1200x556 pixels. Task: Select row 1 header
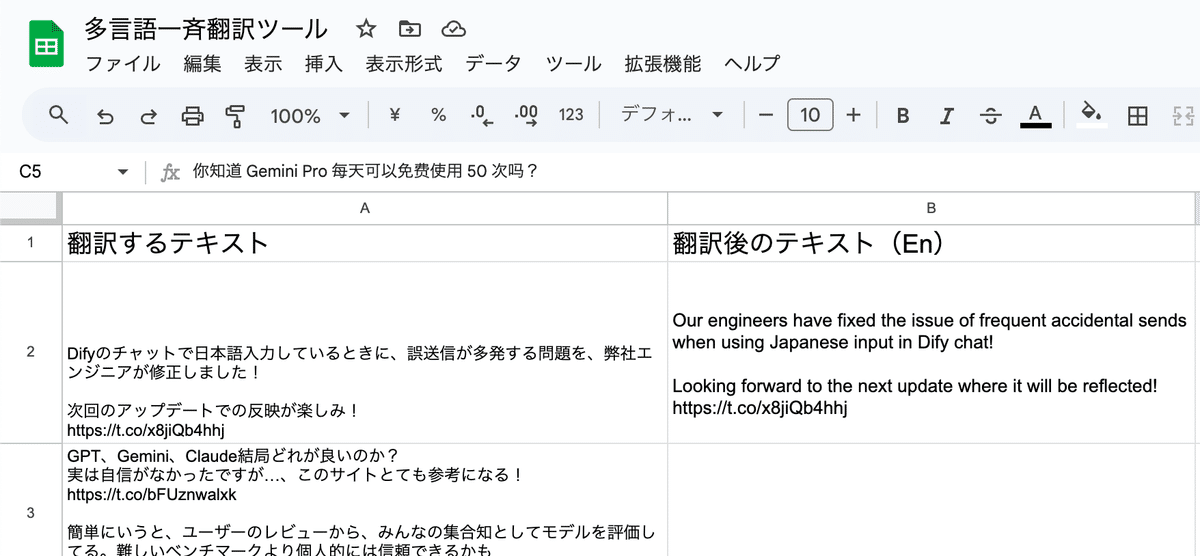(x=31, y=243)
